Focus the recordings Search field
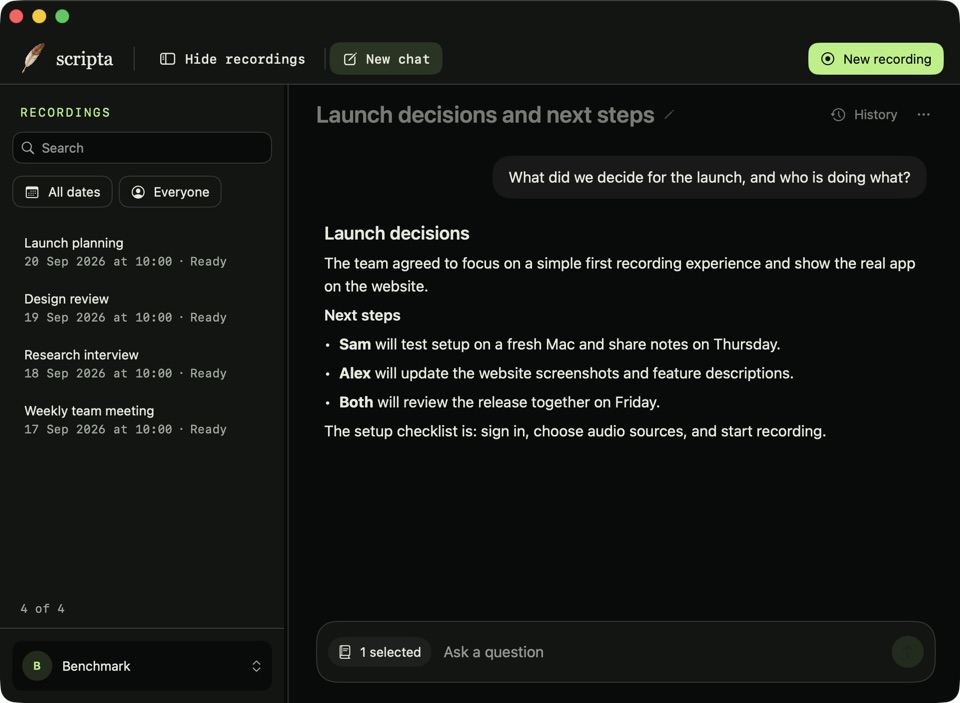 (142, 148)
